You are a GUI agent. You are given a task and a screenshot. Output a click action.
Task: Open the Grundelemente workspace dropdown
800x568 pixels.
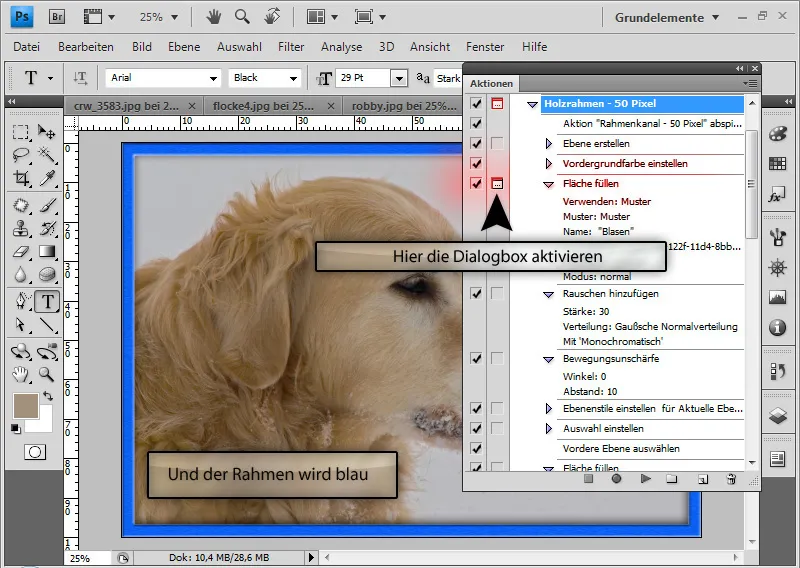pos(667,17)
